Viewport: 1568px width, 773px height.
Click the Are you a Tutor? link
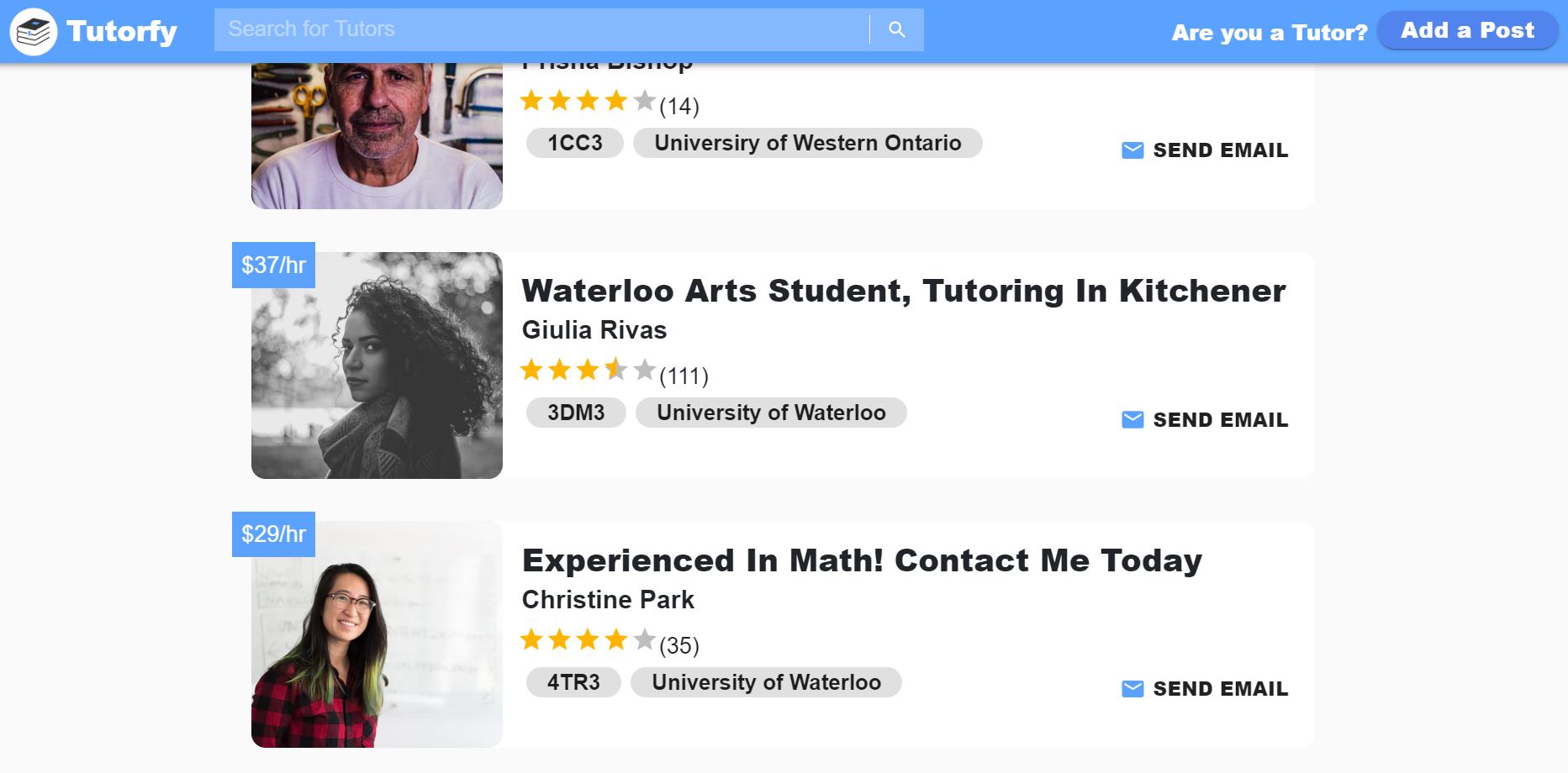[1270, 32]
